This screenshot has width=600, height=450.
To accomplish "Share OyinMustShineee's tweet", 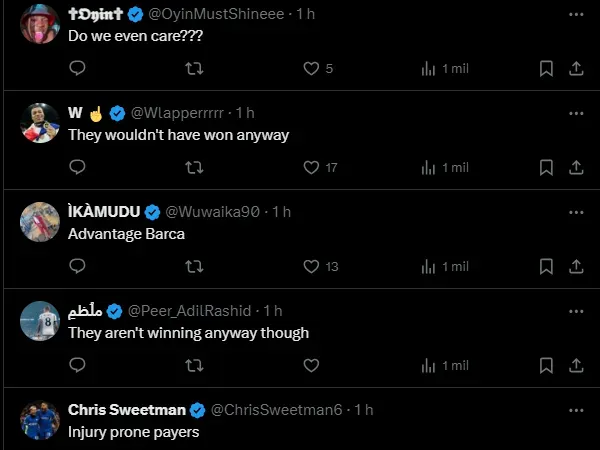I will click(576, 69).
